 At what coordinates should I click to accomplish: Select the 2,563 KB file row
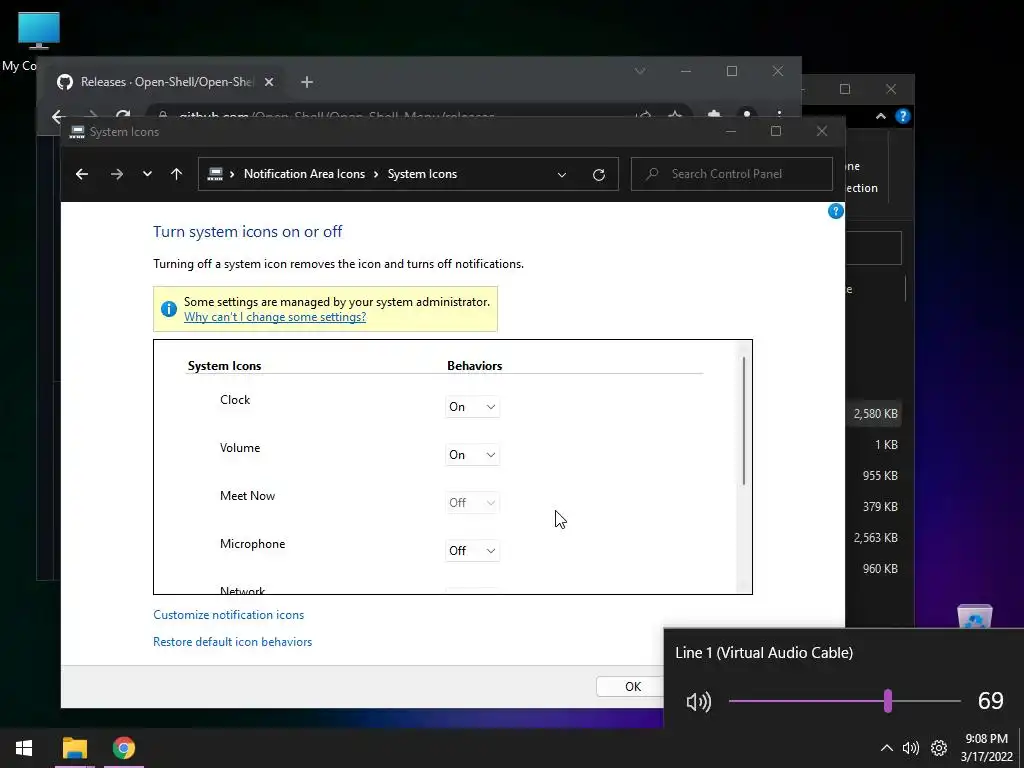(875, 537)
